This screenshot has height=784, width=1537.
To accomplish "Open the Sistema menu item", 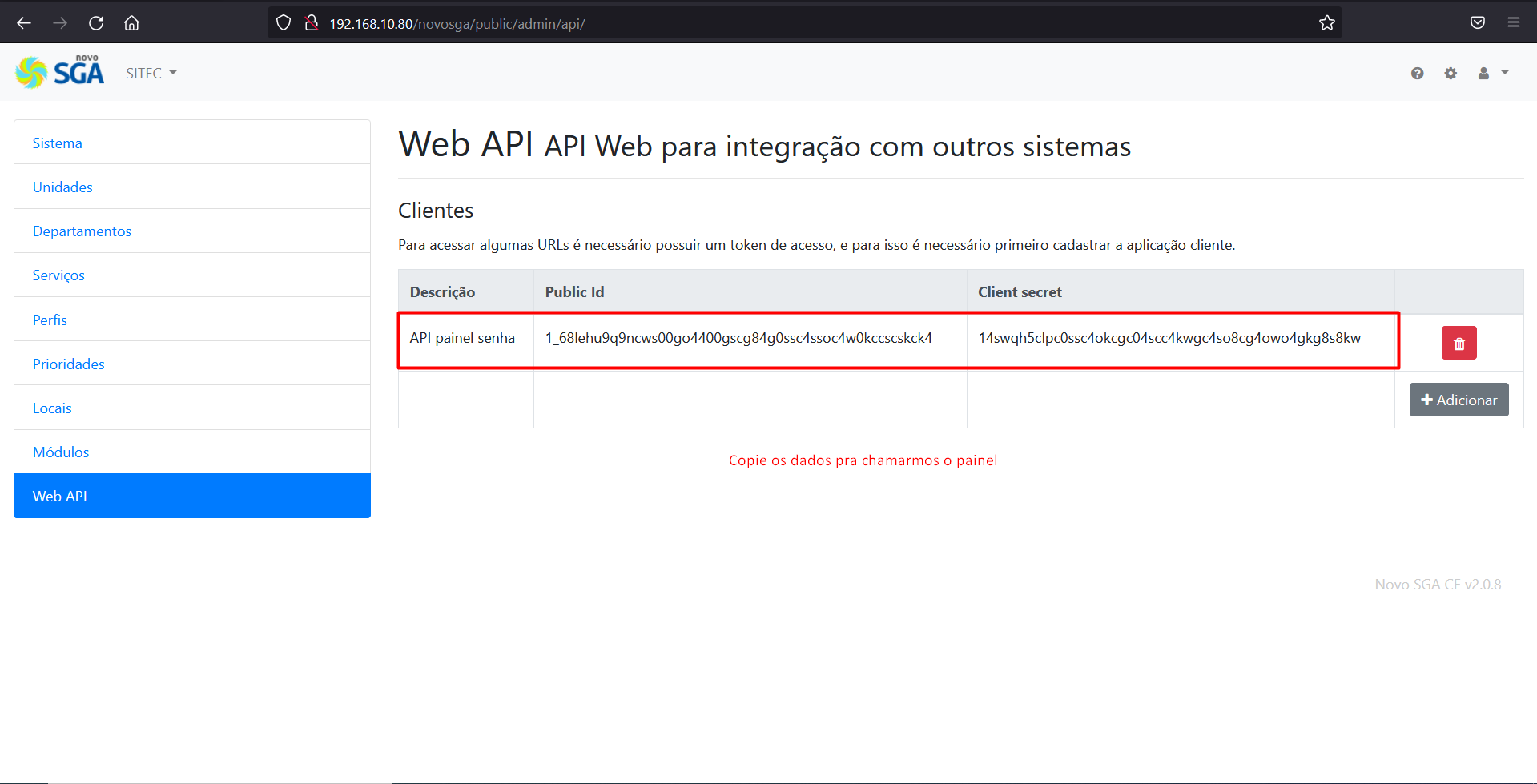I will click(57, 143).
